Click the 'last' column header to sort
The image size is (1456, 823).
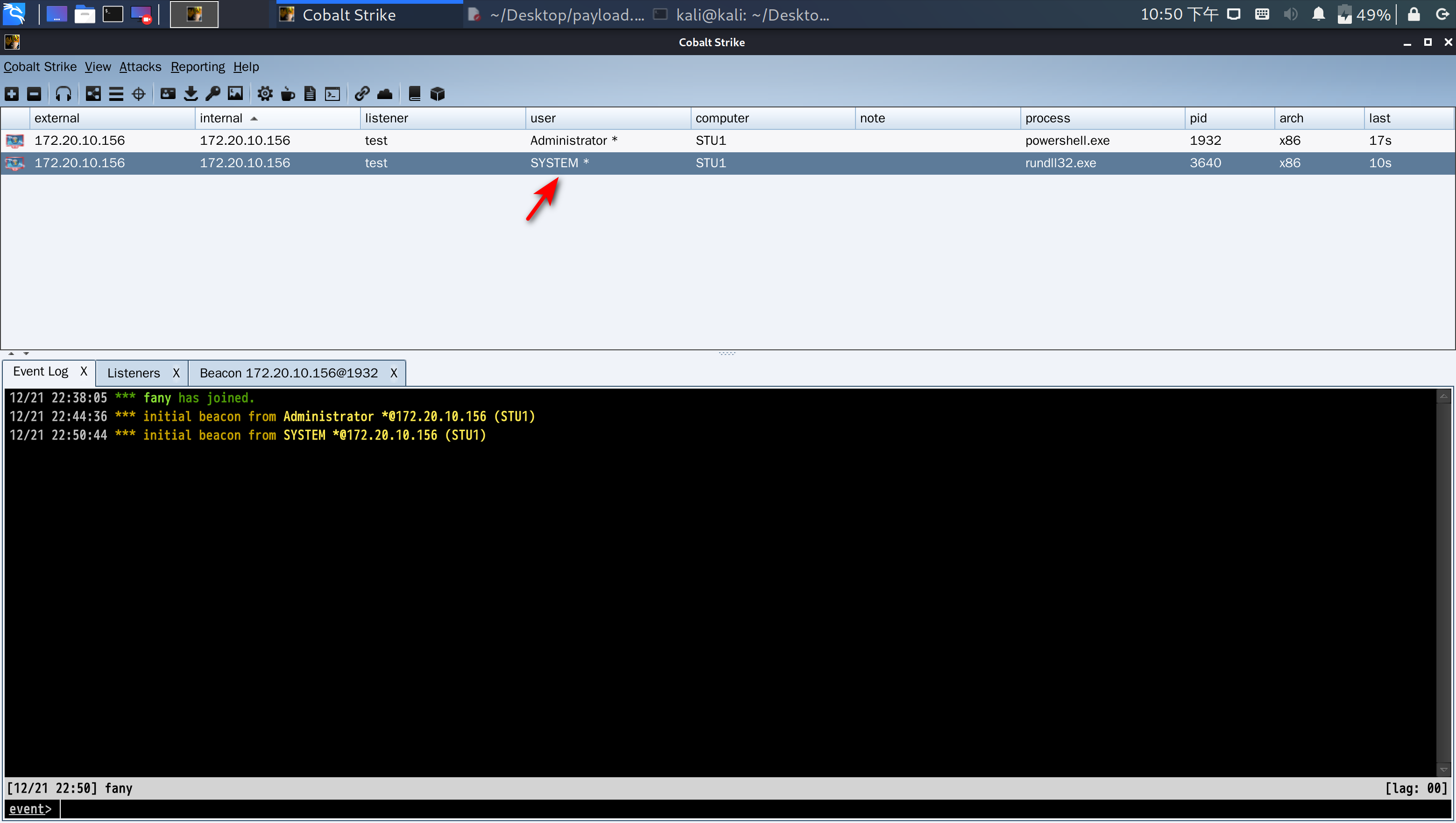1379,118
